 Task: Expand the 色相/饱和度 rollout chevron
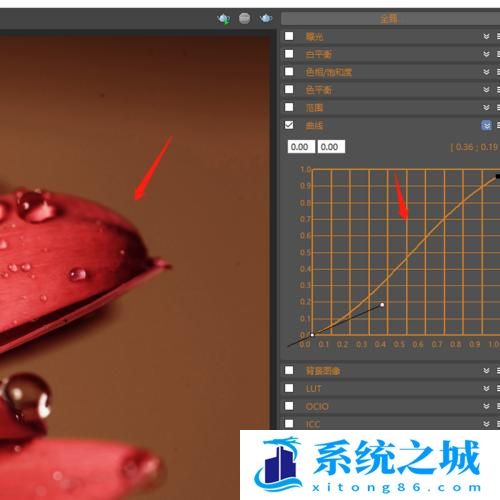[x=486, y=72]
